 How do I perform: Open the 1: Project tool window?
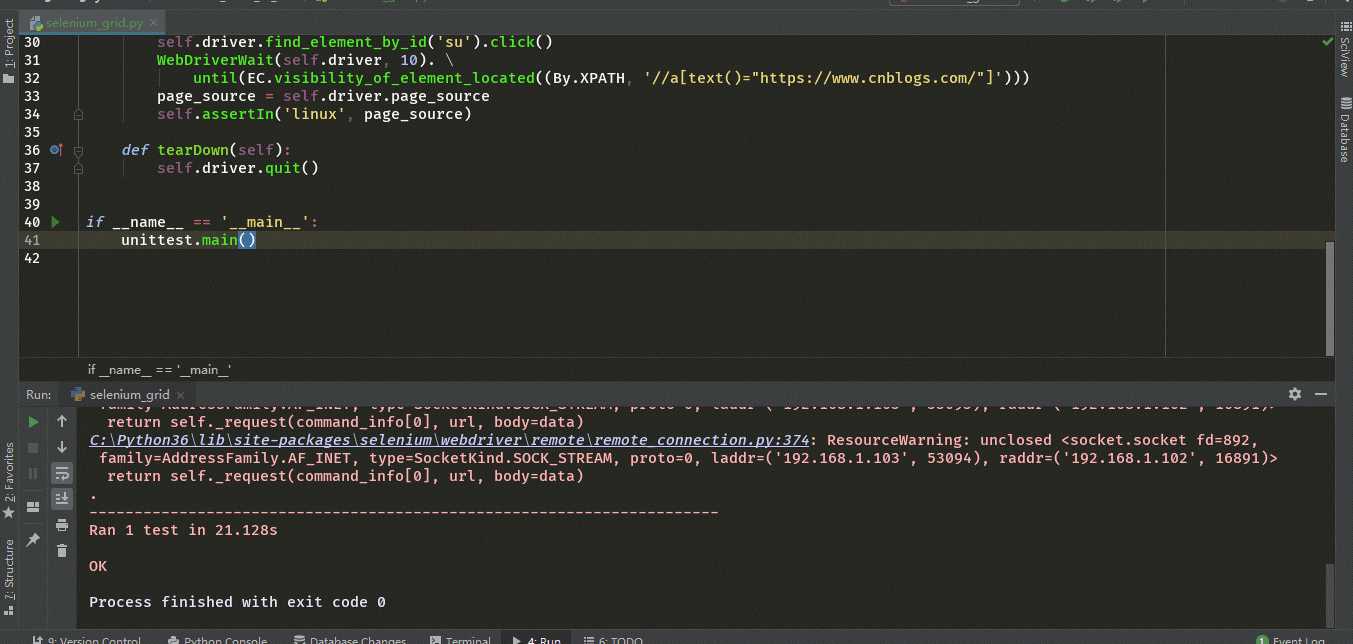pyautogui.click(x=9, y=49)
